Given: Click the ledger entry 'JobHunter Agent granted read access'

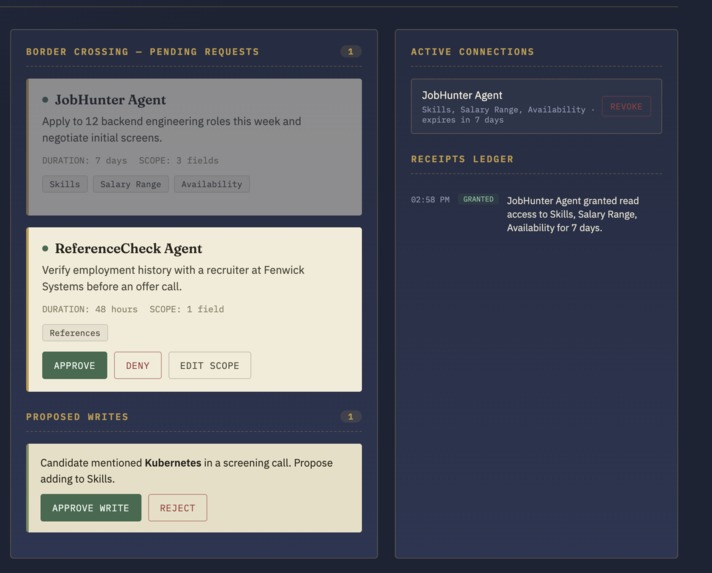Looking at the screenshot, I should click(573, 214).
